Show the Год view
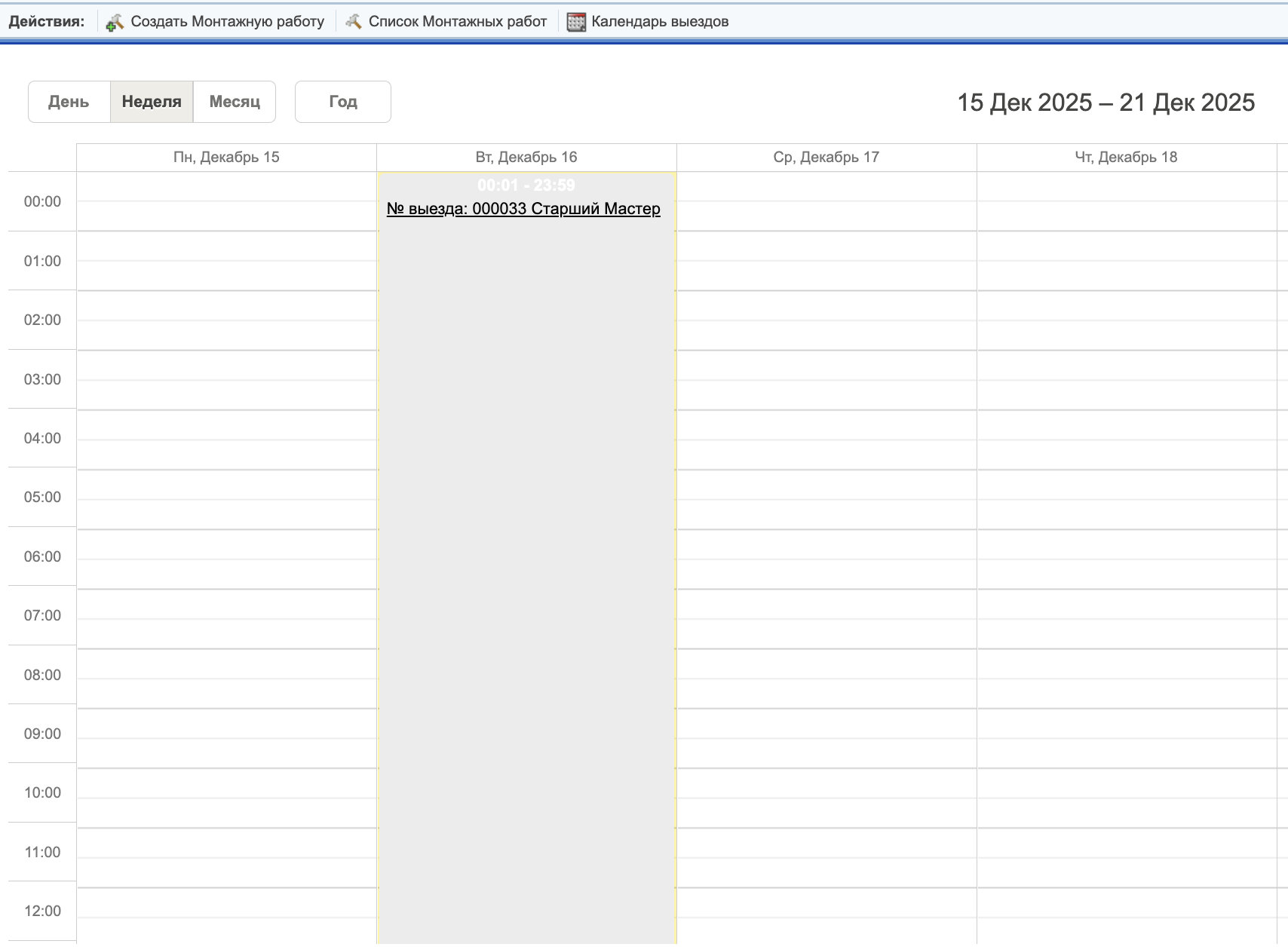This screenshot has height=950, width=1288. click(343, 102)
